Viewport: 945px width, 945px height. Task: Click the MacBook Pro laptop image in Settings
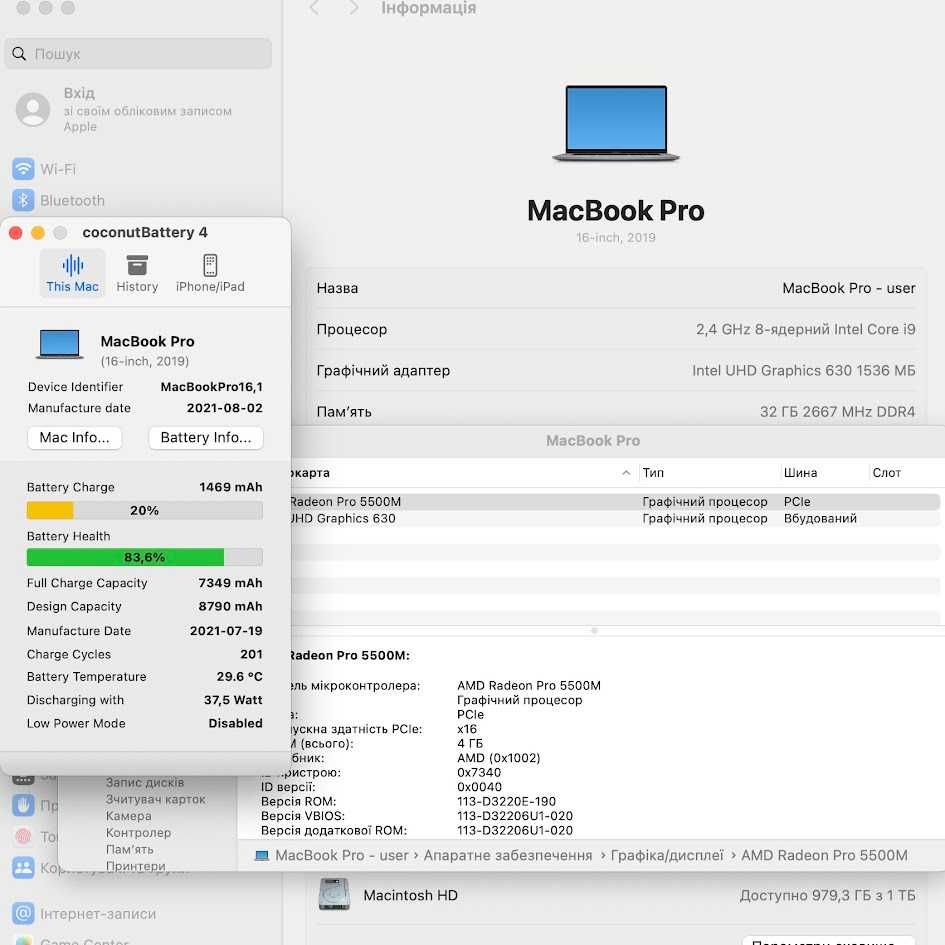(616, 124)
